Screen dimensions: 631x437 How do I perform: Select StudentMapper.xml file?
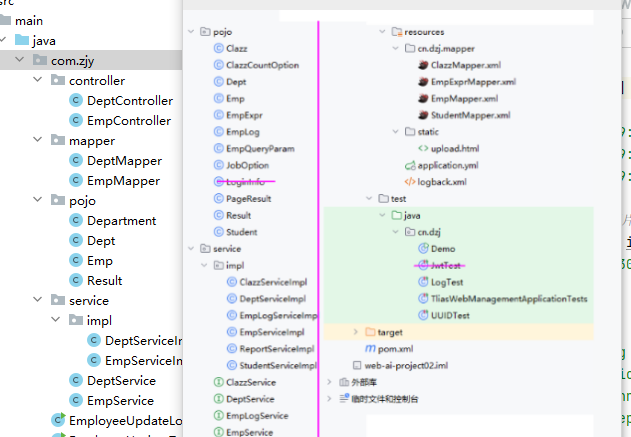473,115
